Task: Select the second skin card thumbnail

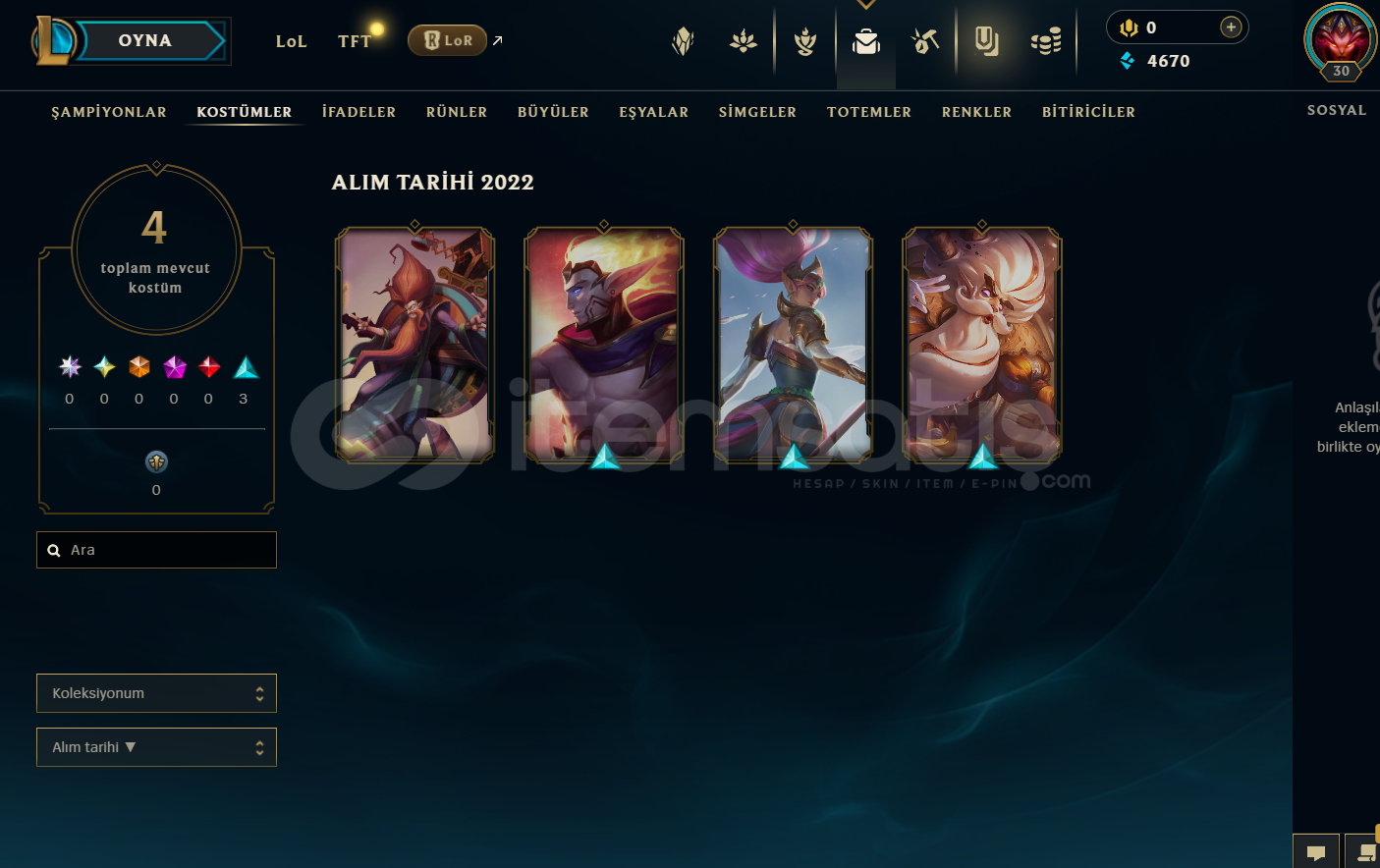Action: click(x=604, y=345)
